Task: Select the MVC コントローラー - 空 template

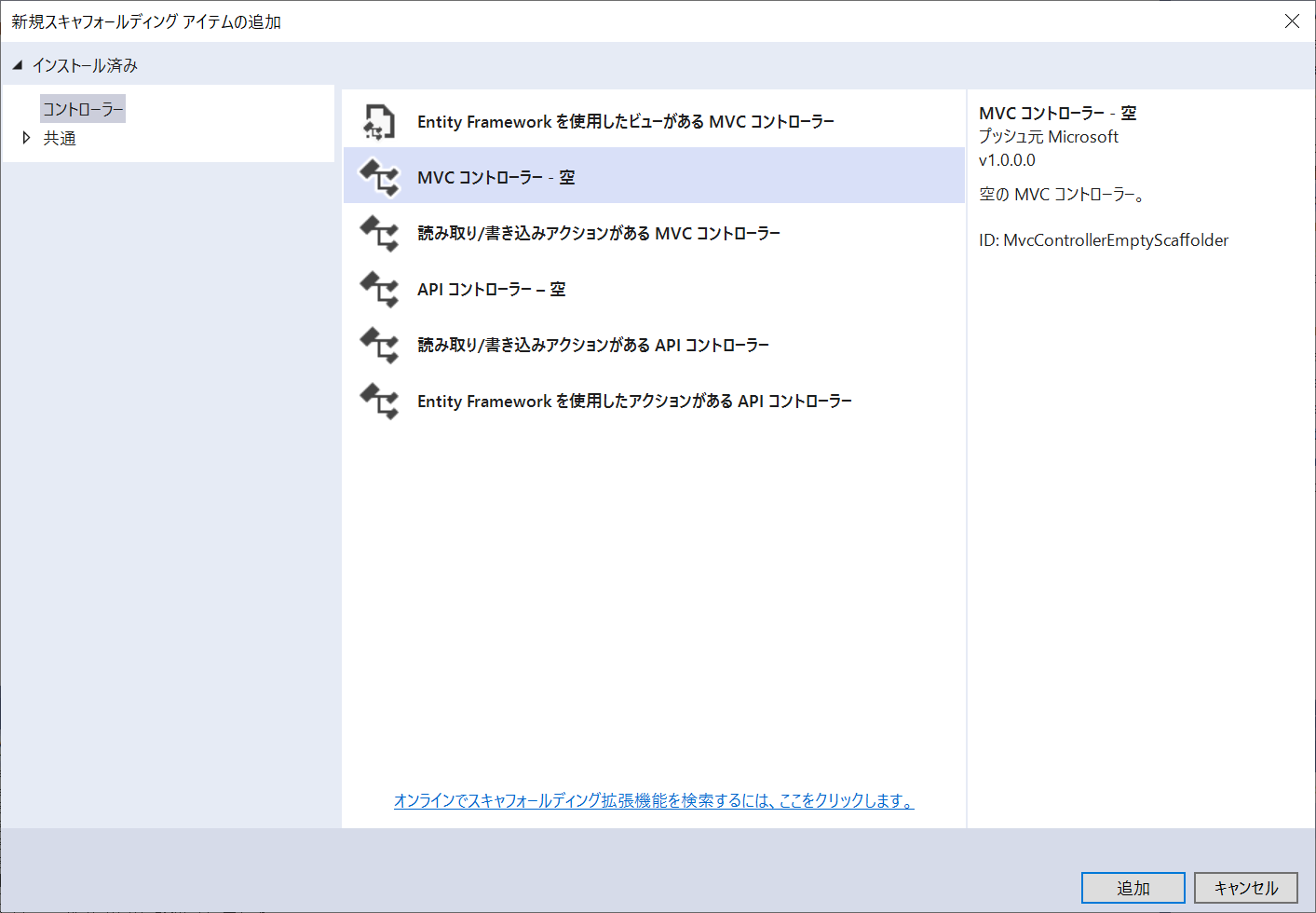Action: (x=654, y=177)
